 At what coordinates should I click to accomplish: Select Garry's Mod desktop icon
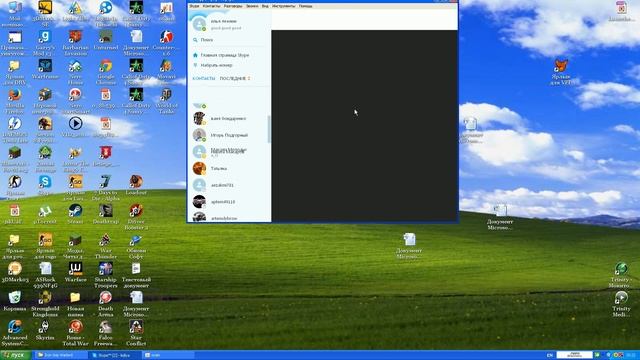pyautogui.click(x=45, y=42)
